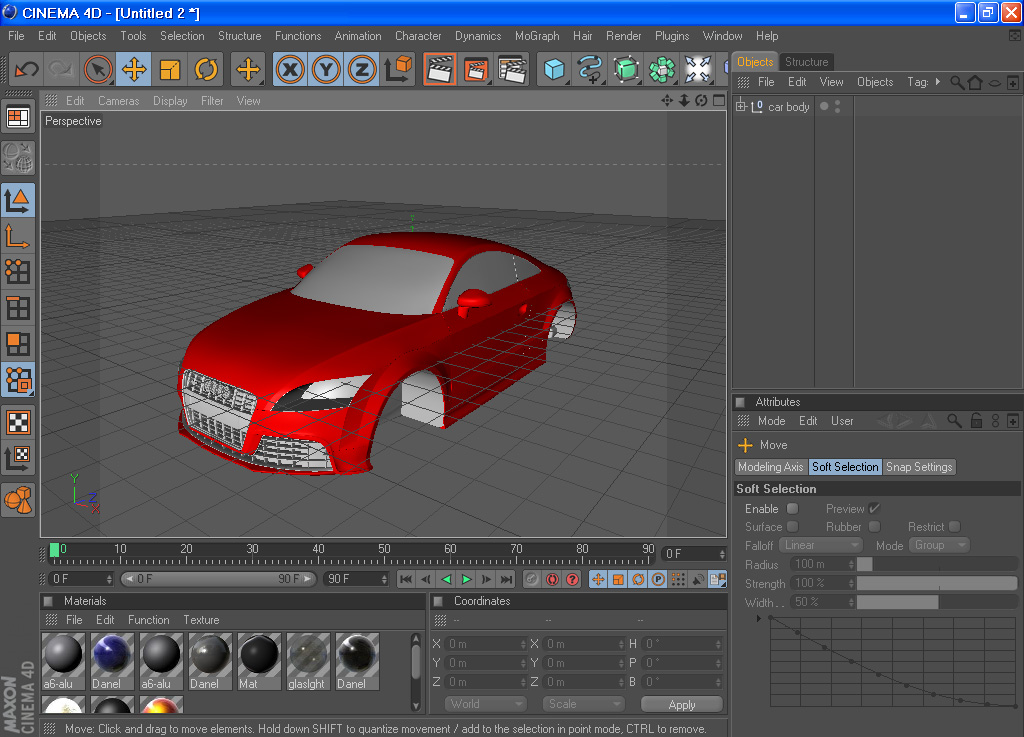Switch to Points mode
This screenshot has height=737, width=1024.
[x=18, y=272]
